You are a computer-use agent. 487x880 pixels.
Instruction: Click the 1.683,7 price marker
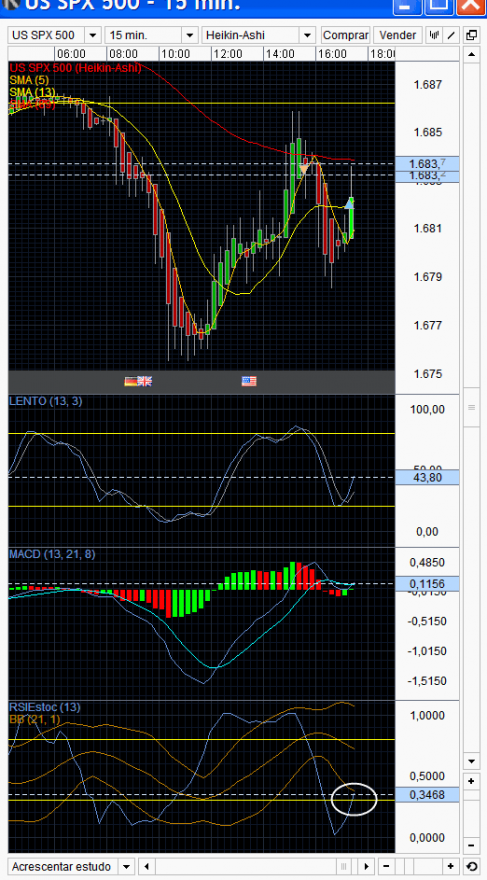pos(428,163)
